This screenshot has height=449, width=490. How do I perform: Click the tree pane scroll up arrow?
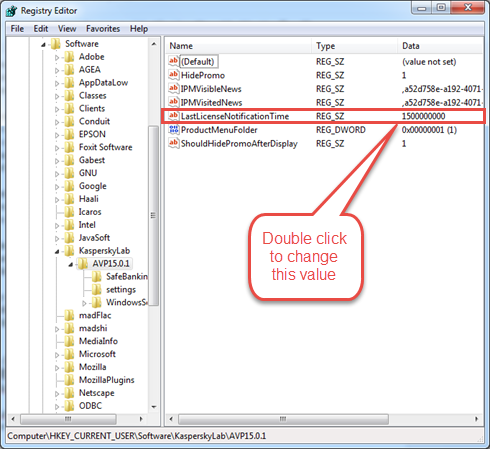(154, 44)
